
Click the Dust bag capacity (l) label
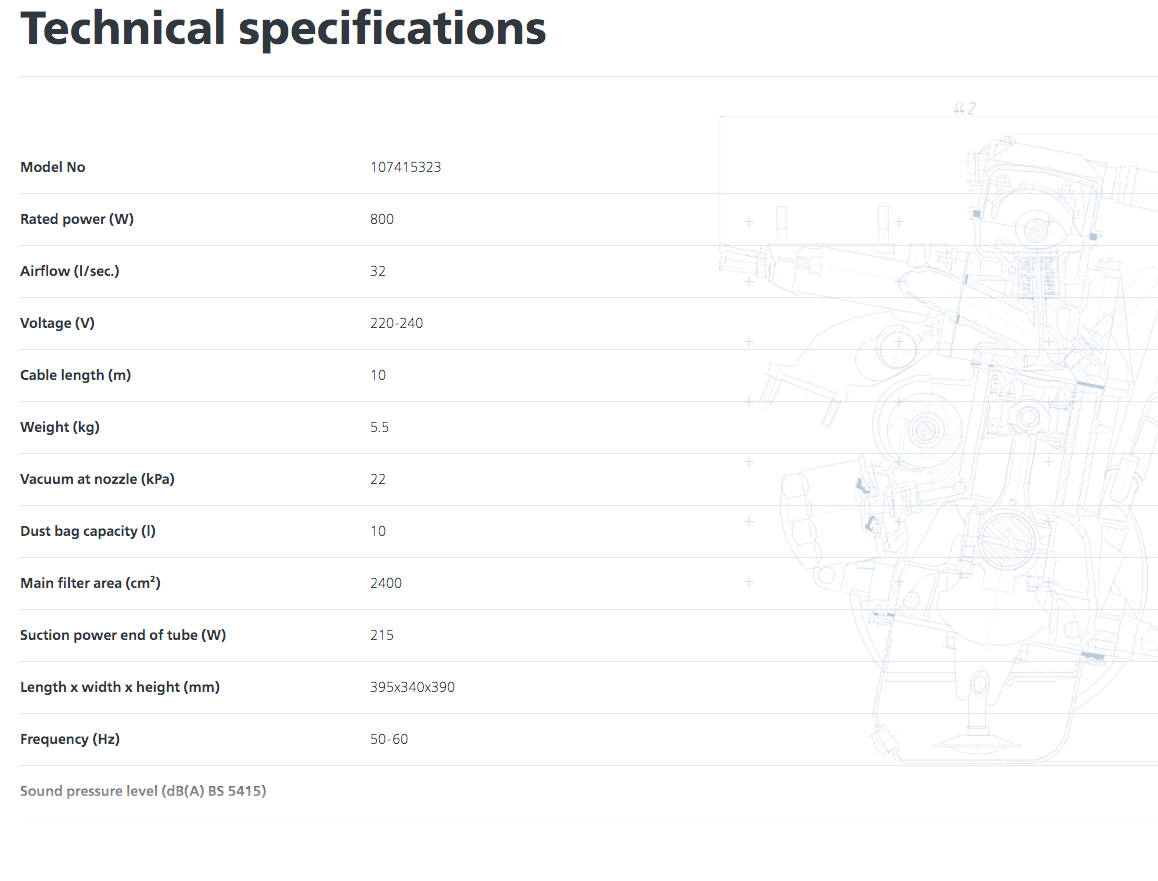click(88, 531)
